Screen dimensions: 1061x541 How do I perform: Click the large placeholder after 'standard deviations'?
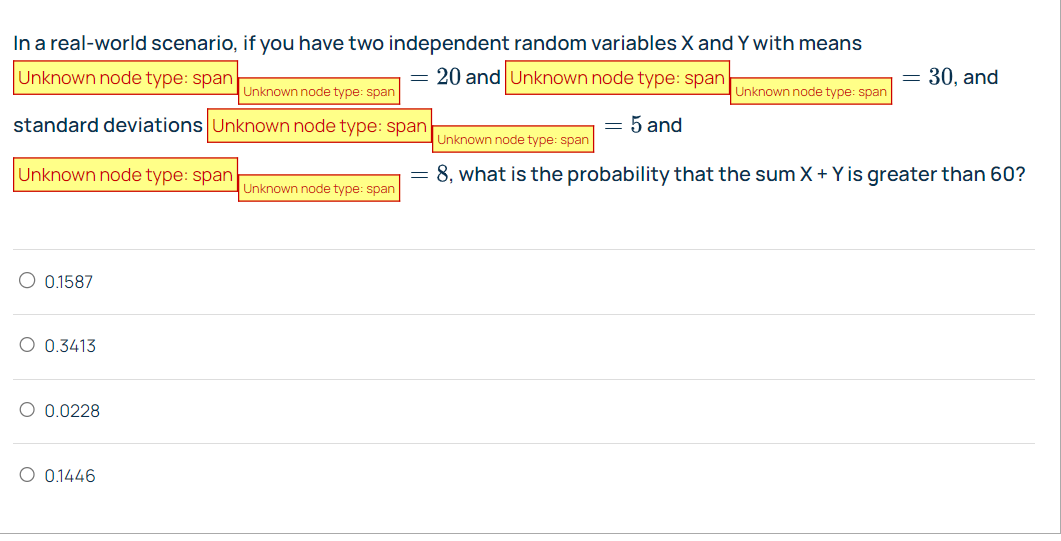tap(319, 126)
